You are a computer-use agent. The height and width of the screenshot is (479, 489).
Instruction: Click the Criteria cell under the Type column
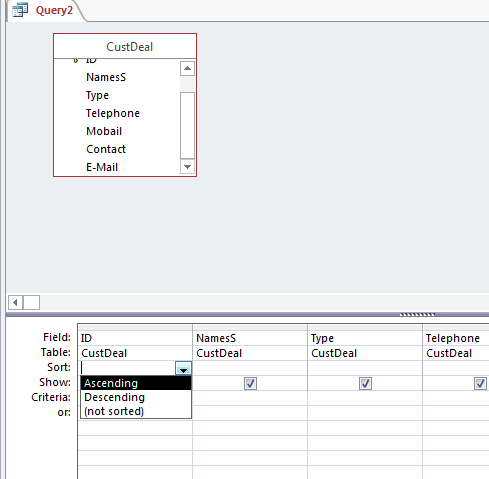click(x=365, y=398)
